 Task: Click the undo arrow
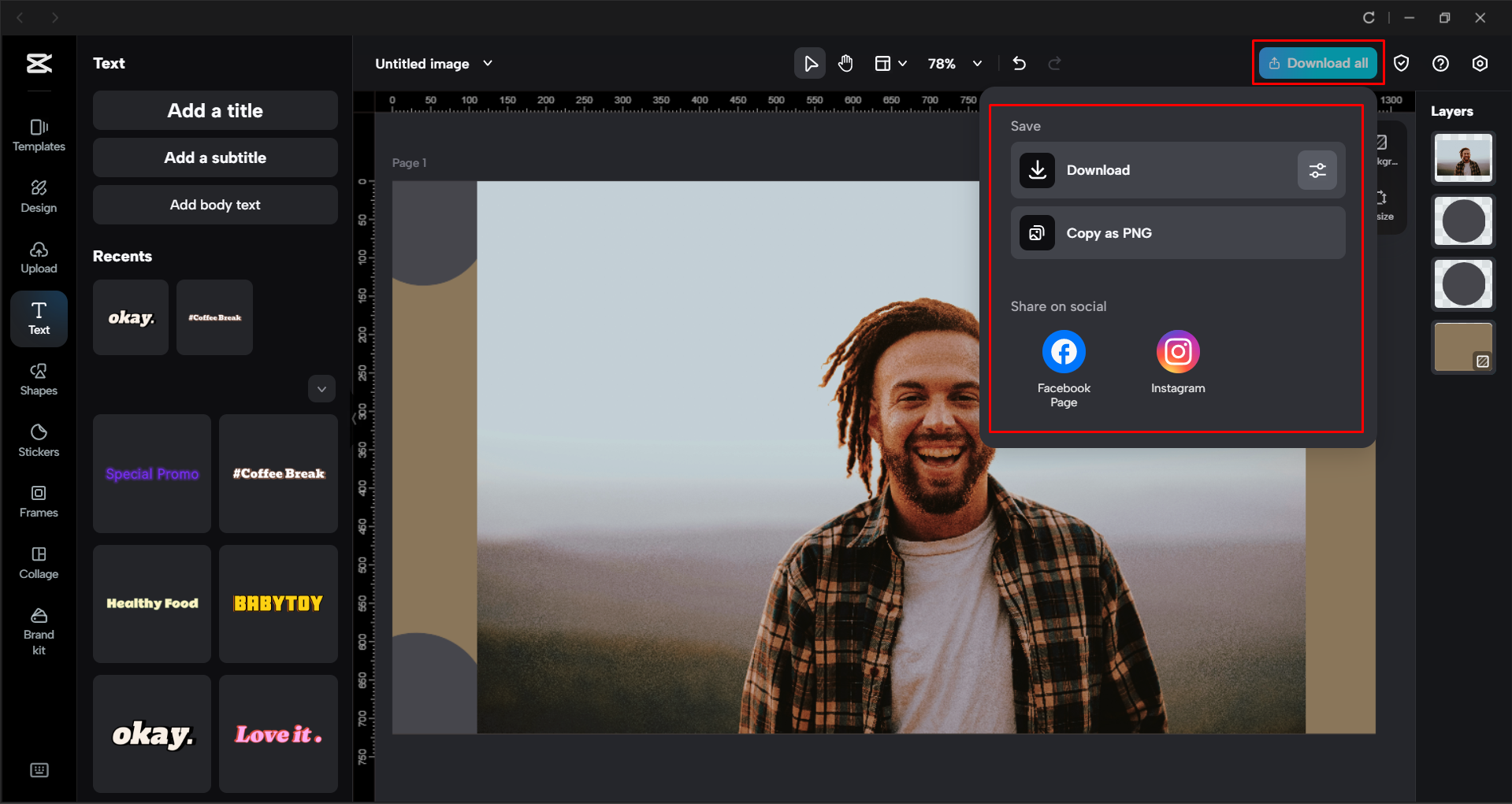1019,64
